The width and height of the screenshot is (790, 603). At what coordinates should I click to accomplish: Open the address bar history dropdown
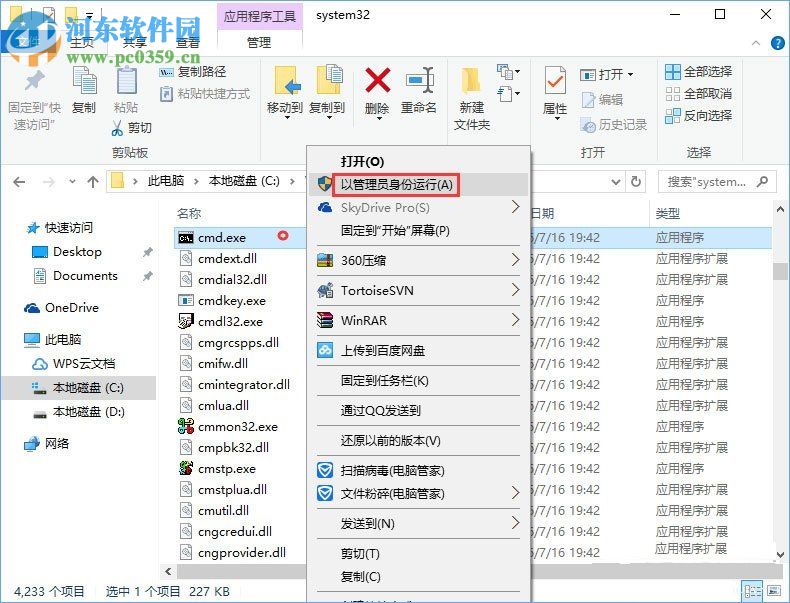[616, 182]
